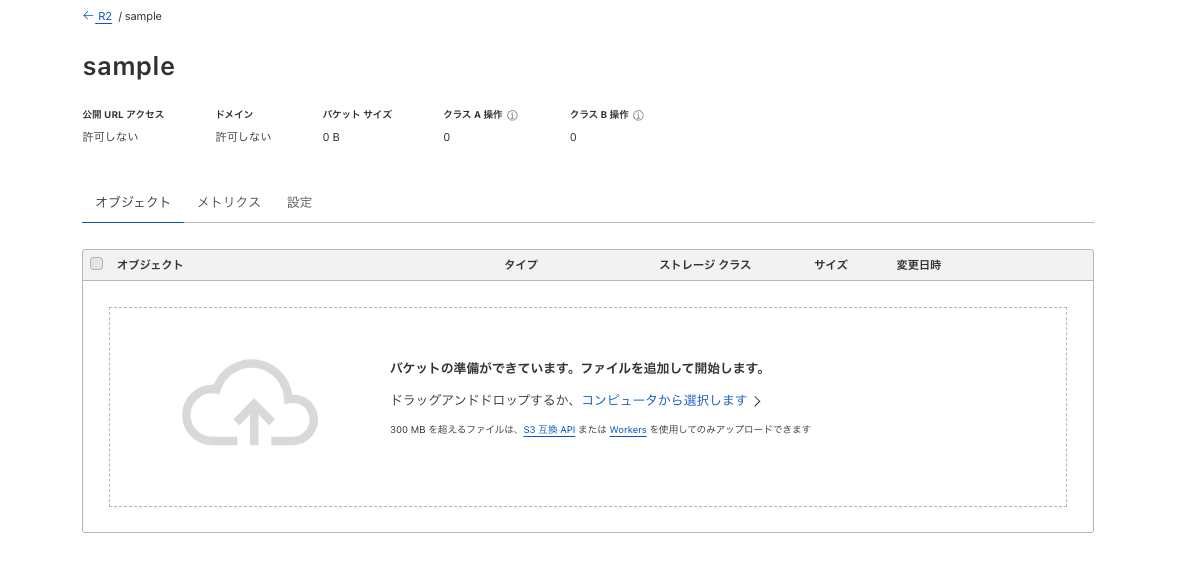1201x583 pixels.
Task: Click the cloud upload icon
Action: tap(250, 402)
